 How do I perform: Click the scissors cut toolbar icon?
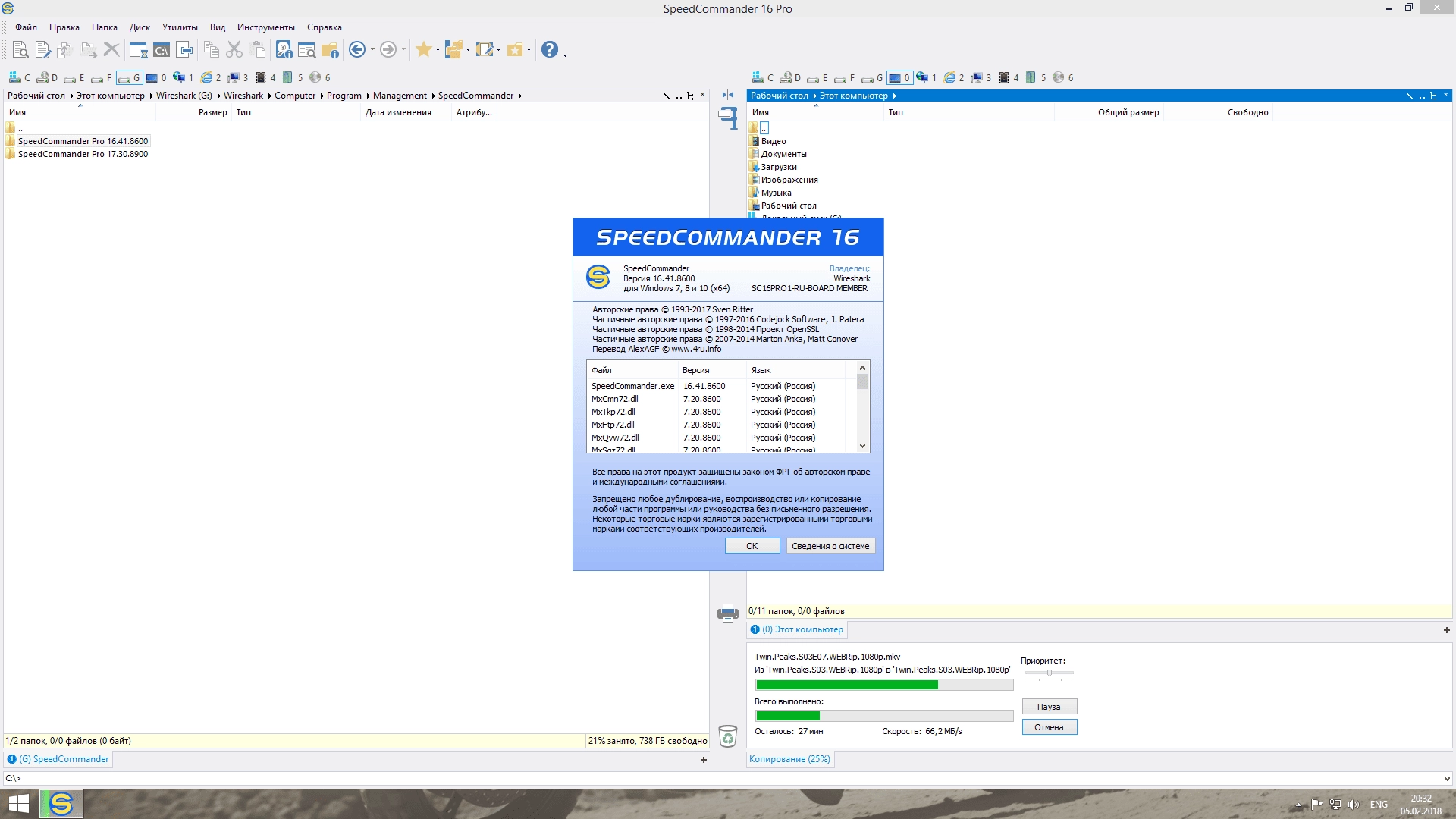(234, 50)
